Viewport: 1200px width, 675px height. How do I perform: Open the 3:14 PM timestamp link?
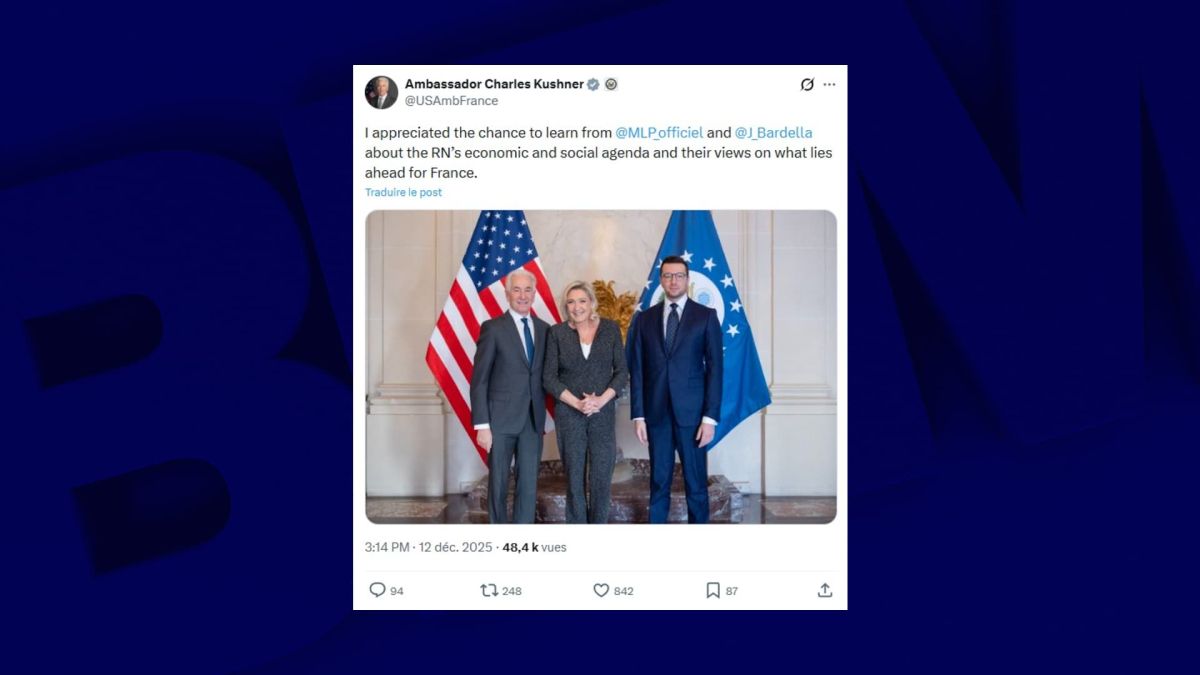(x=387, y=547)
